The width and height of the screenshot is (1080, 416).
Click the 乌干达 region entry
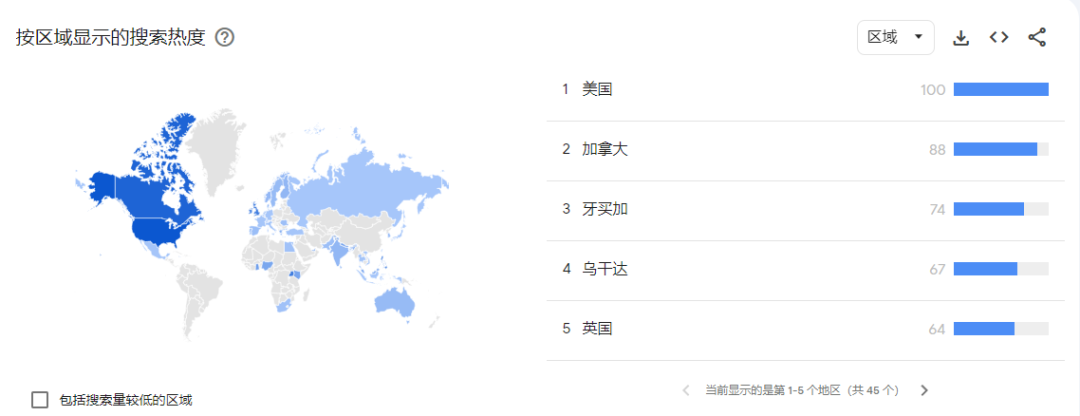pyautogui.click(x=605, y=269)
